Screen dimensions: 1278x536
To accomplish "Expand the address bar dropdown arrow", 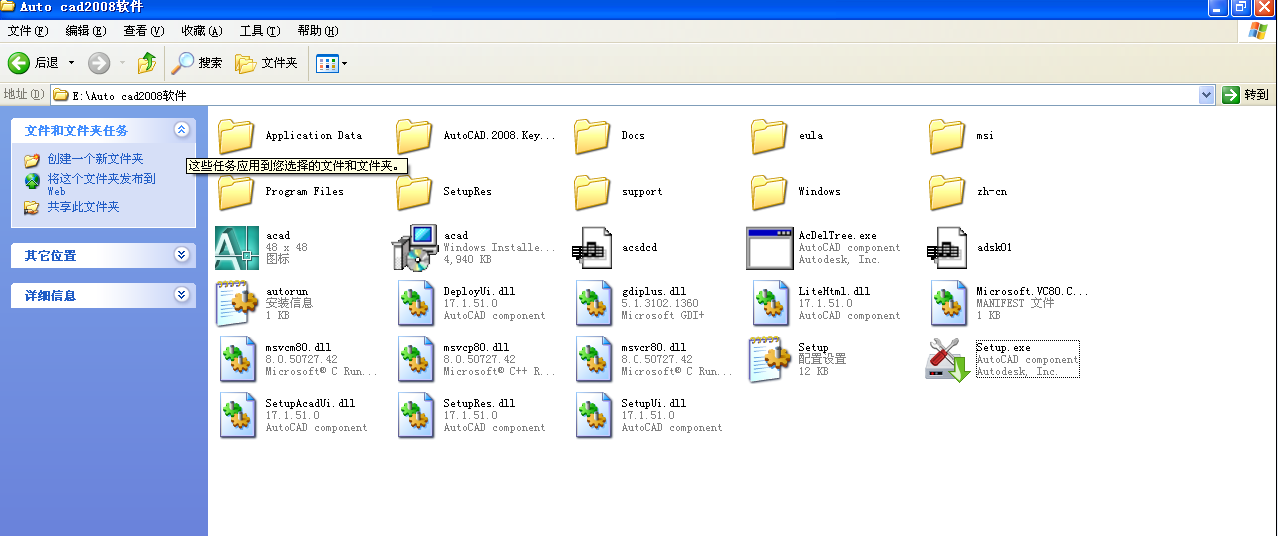I will [1207, 95].
